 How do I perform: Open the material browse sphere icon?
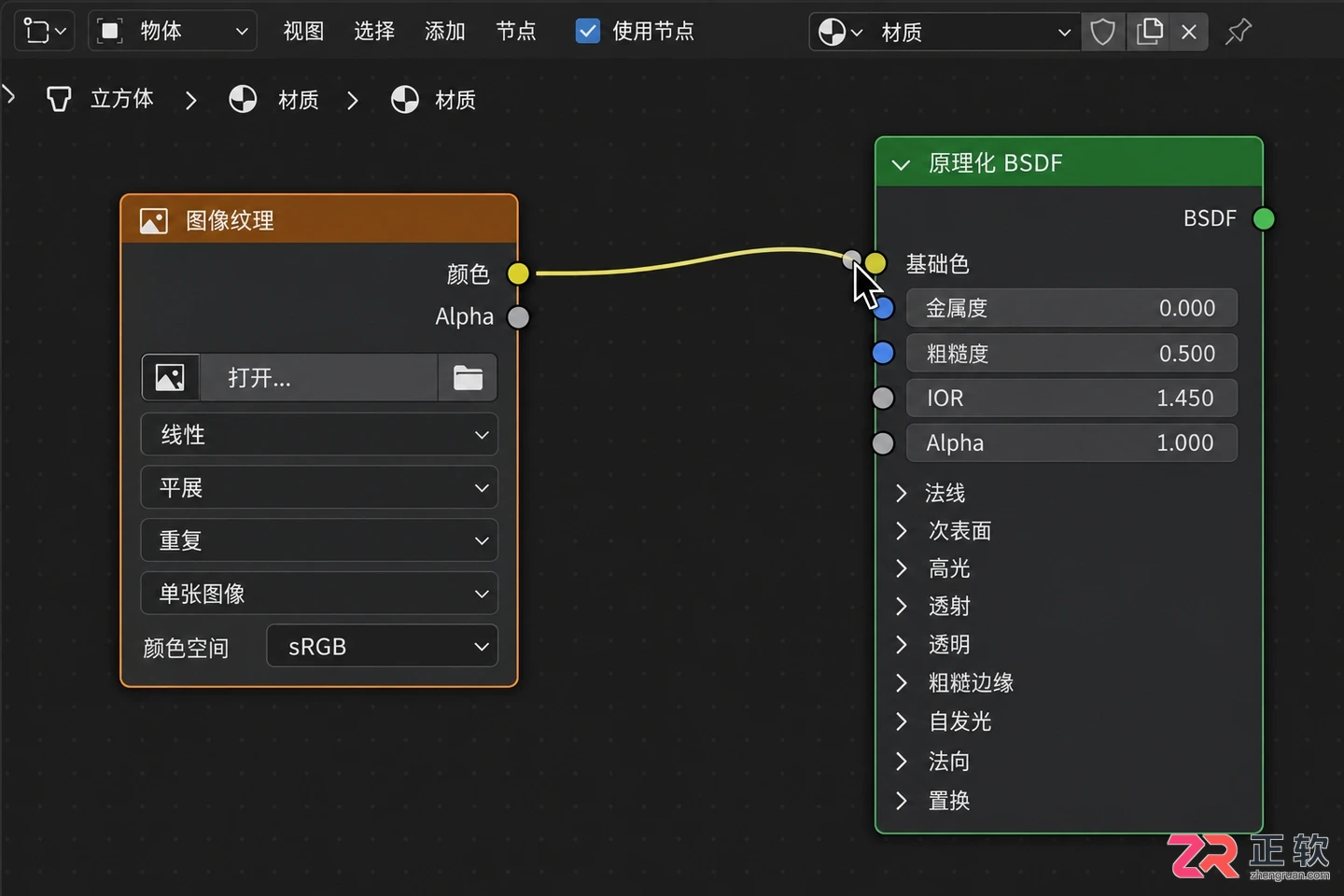[840, 32]
